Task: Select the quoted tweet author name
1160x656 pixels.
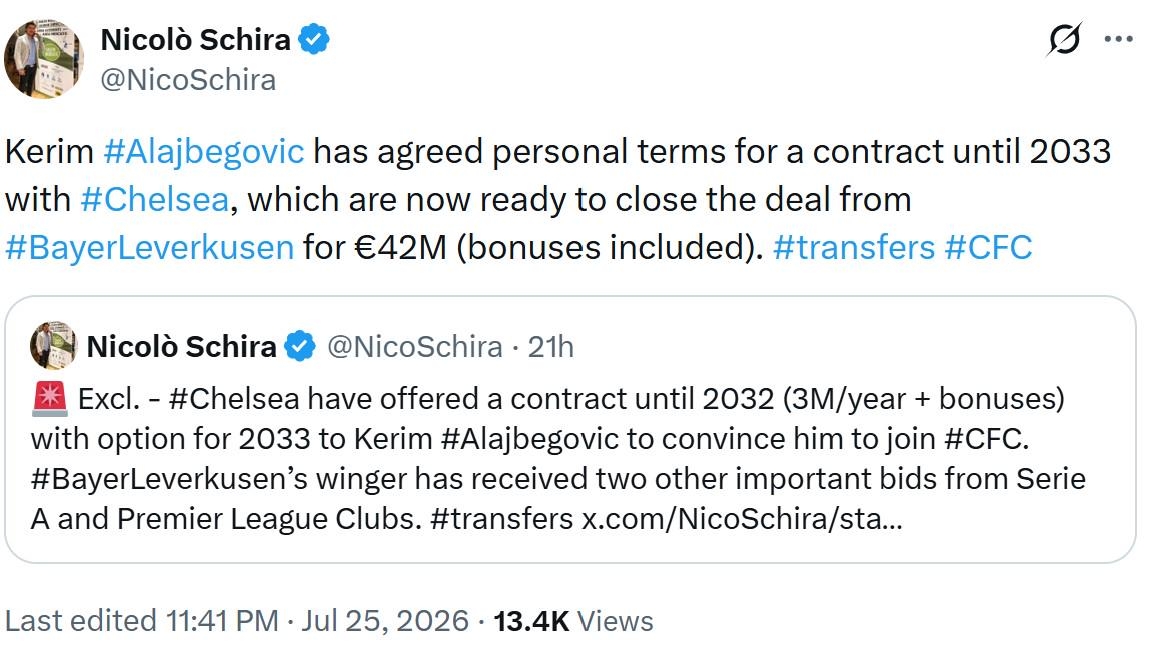Action: [181, 346]
